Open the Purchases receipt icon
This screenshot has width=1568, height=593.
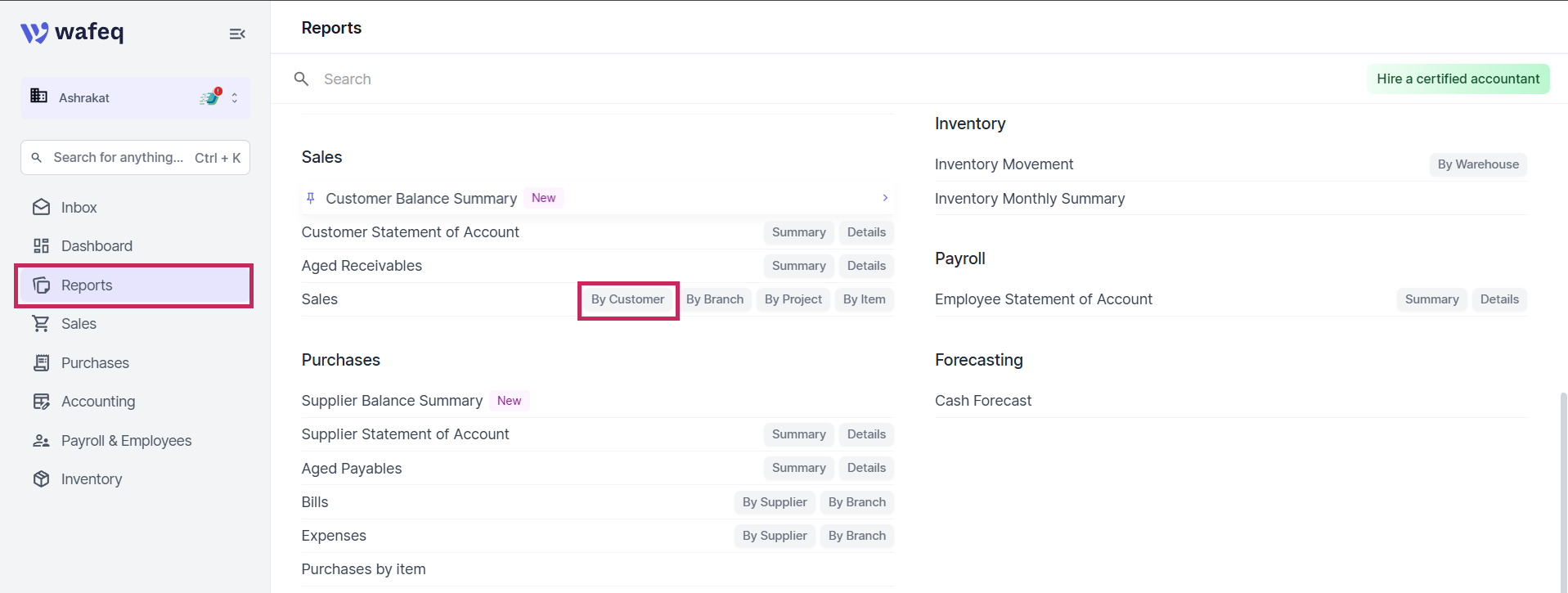(41, 363)
